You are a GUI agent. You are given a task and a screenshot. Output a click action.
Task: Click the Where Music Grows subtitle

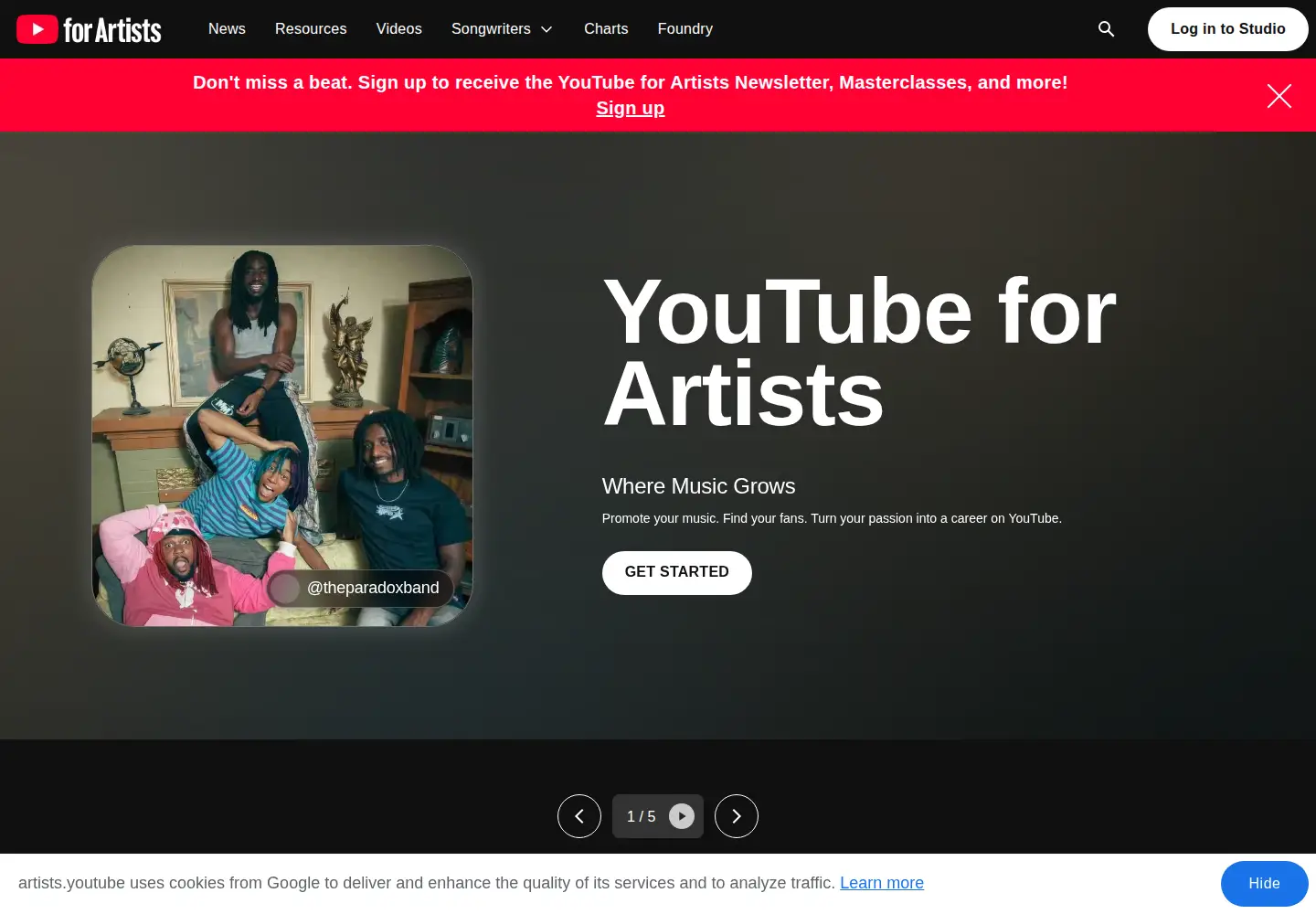coord(699,486)
